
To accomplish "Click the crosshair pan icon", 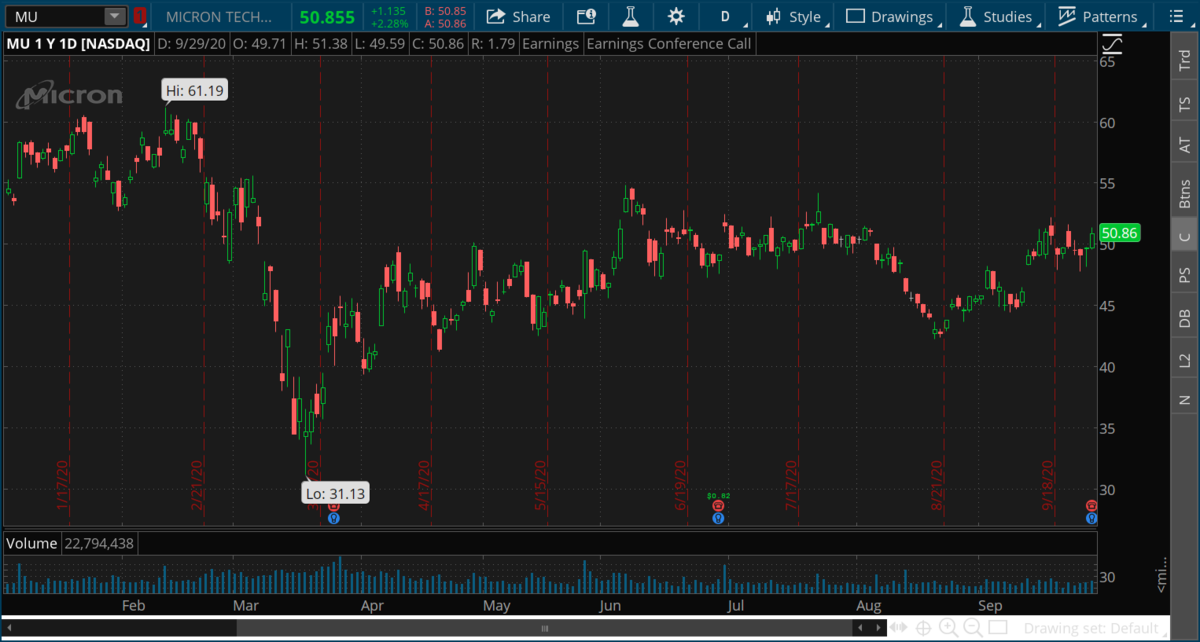I will [x=923, y=628].
